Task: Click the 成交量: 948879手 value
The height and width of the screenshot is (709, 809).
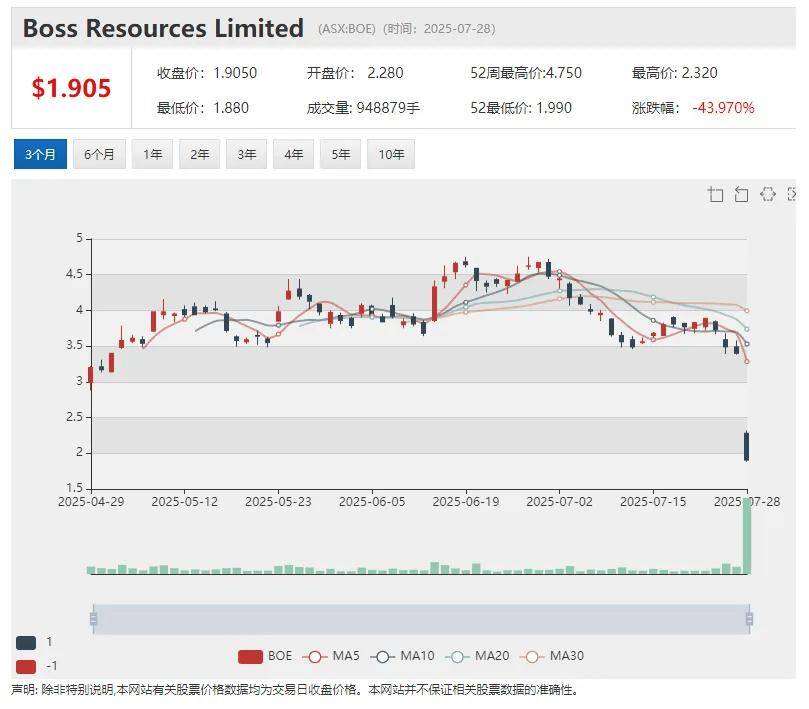Action: [x=363, y=108]
